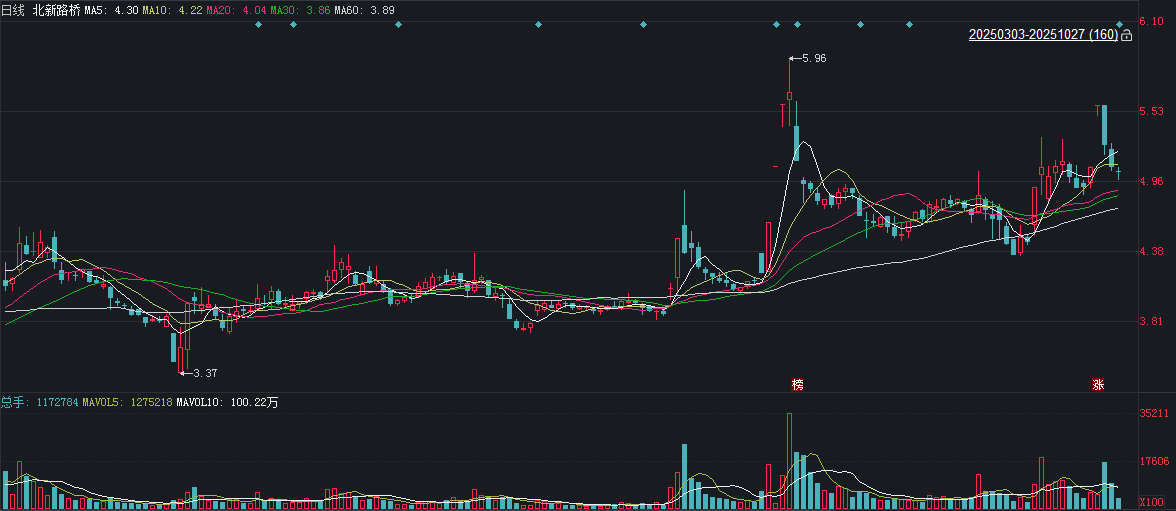Open the 20250303-20251027 (160) date range link

pyautogui.click(x=1042, y=35)
